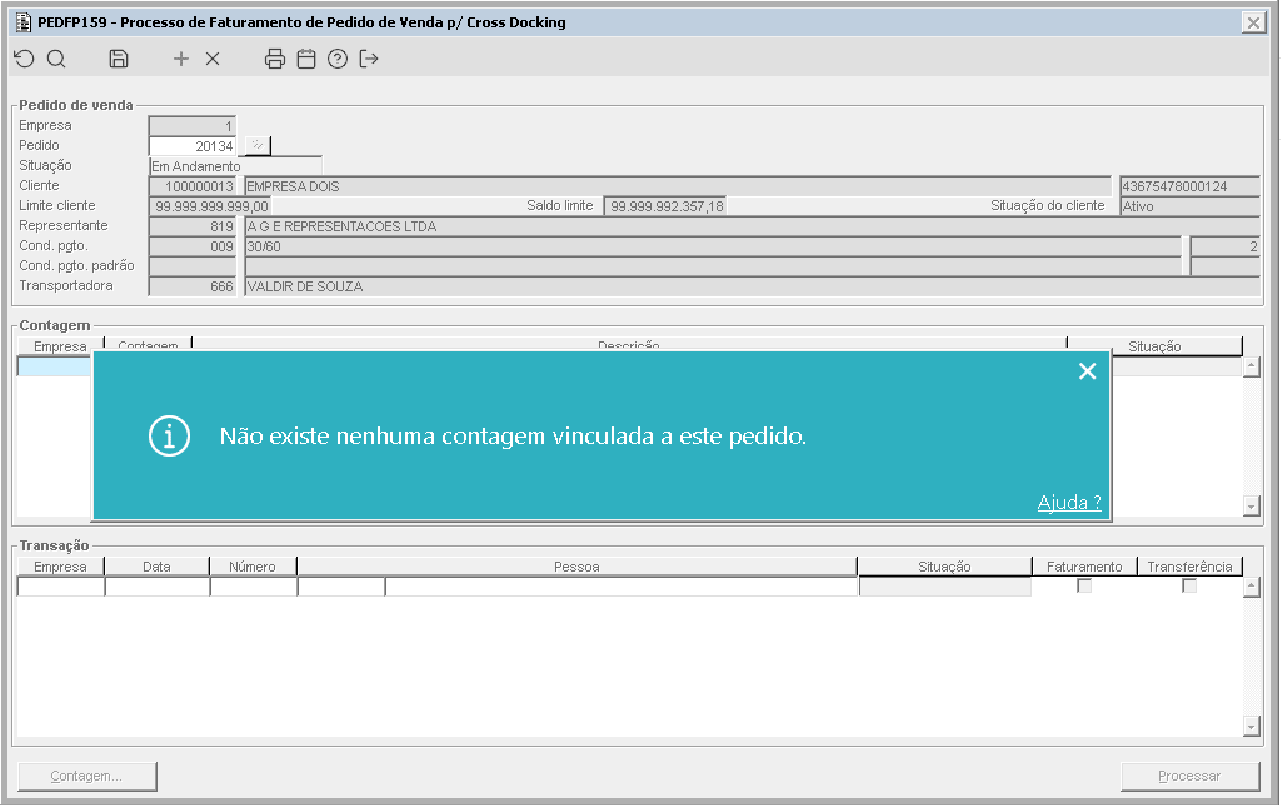Click the 'Contagem...' button at the bottom

[87, 776]
